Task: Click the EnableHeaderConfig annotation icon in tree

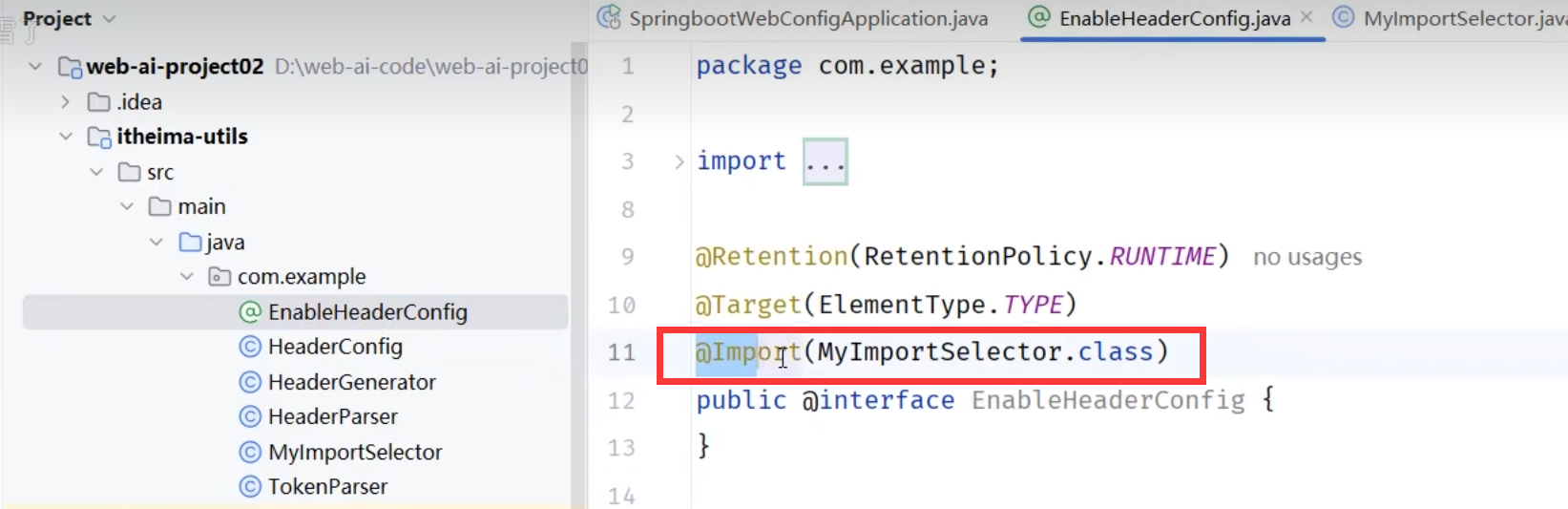Action: (x=250, y=312)
